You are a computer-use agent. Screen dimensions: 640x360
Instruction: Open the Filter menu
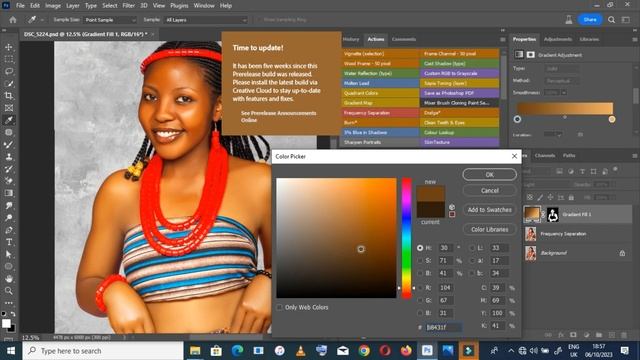(x=129, y=6)
